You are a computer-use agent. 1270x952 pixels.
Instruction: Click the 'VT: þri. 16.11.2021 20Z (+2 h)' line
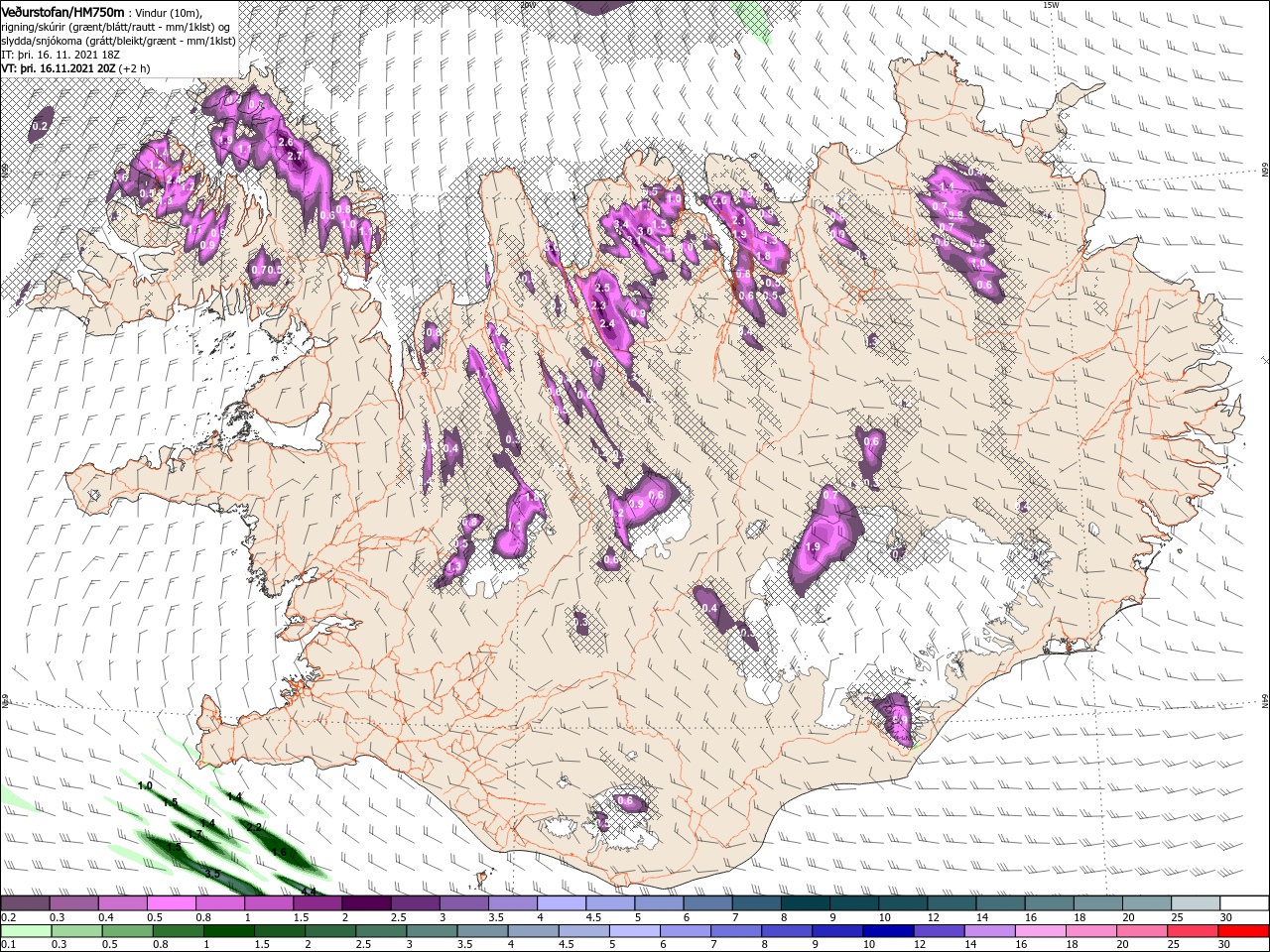point(76,68)
